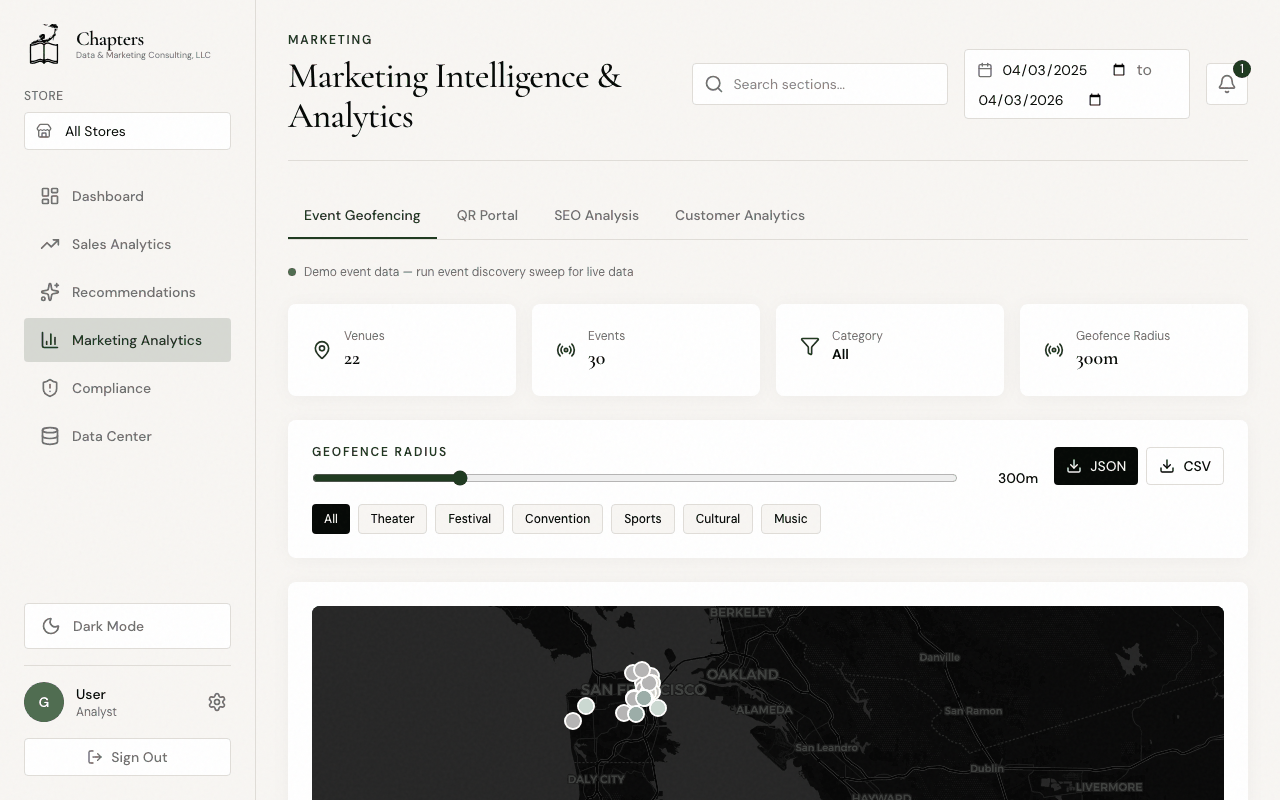The image size is (1280, 800).
Task: Switch to the QR Portal tab
Action: [487, 215]
